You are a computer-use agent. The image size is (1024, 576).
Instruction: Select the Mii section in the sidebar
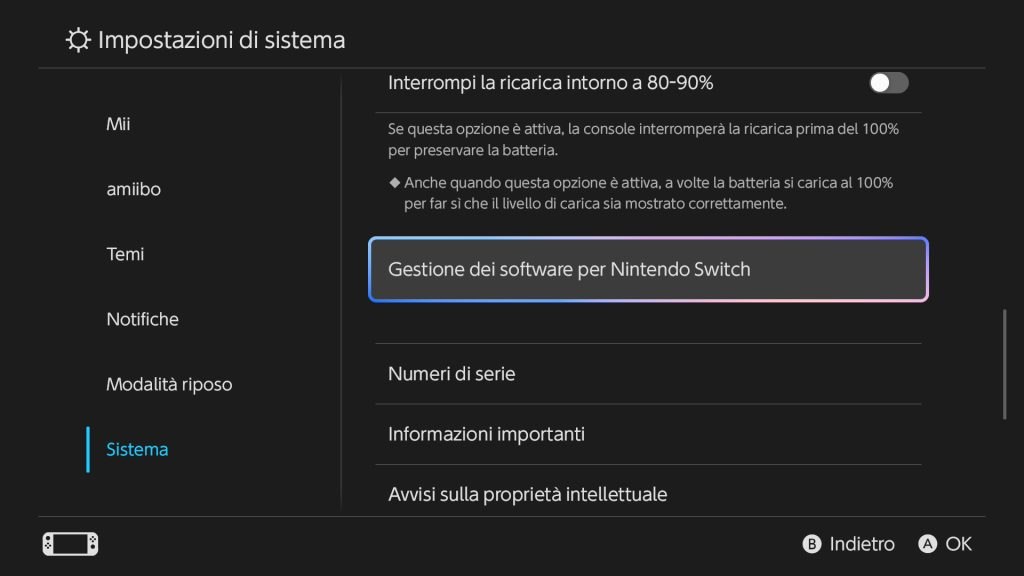coord(117,123)
